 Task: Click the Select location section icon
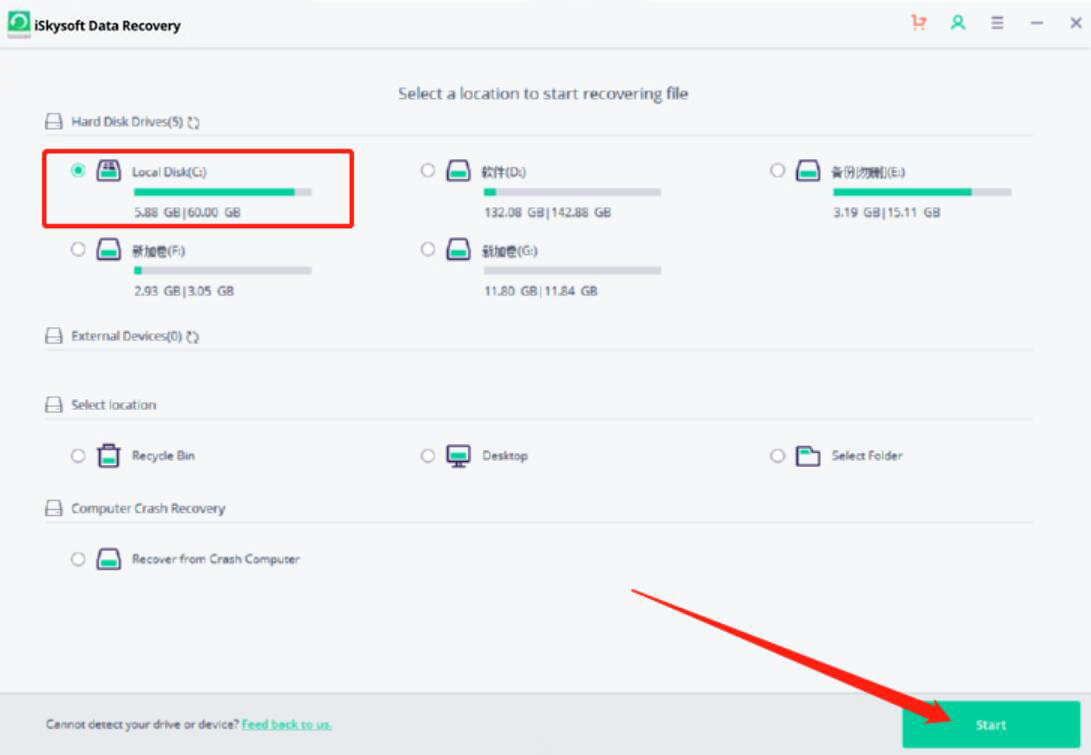click(54, 405)
